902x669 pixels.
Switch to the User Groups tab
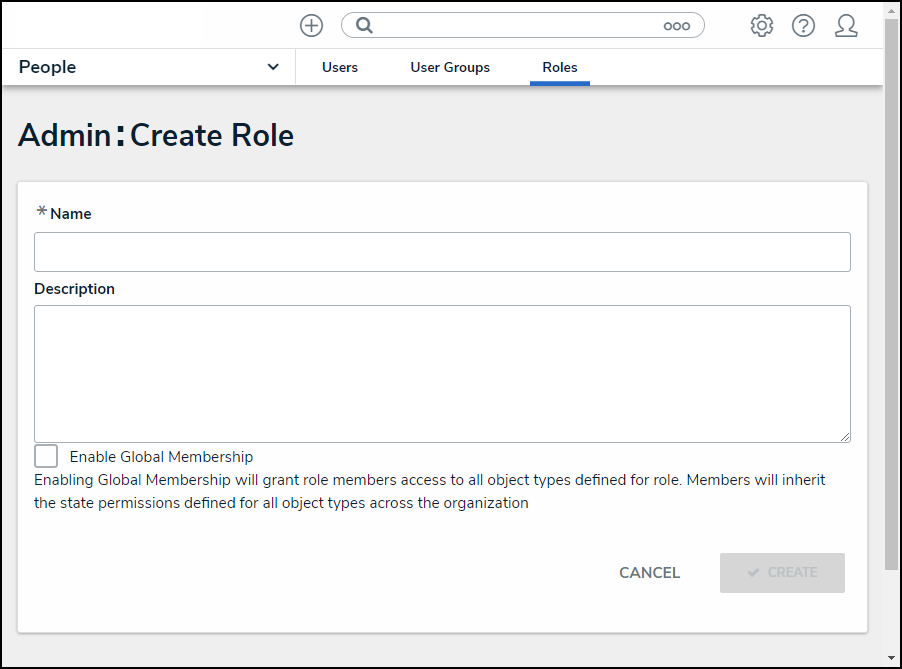[450, 67]
